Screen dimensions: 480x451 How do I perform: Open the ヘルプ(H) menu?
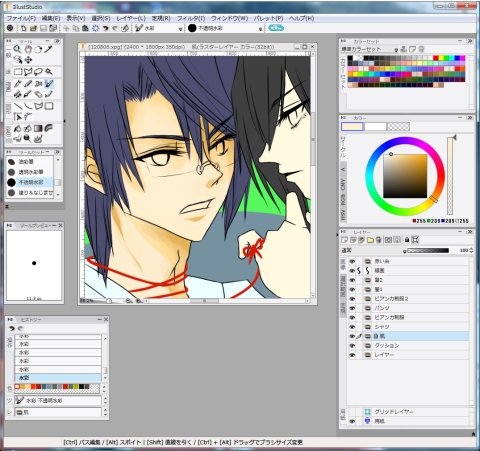click(x=301, y=18)
